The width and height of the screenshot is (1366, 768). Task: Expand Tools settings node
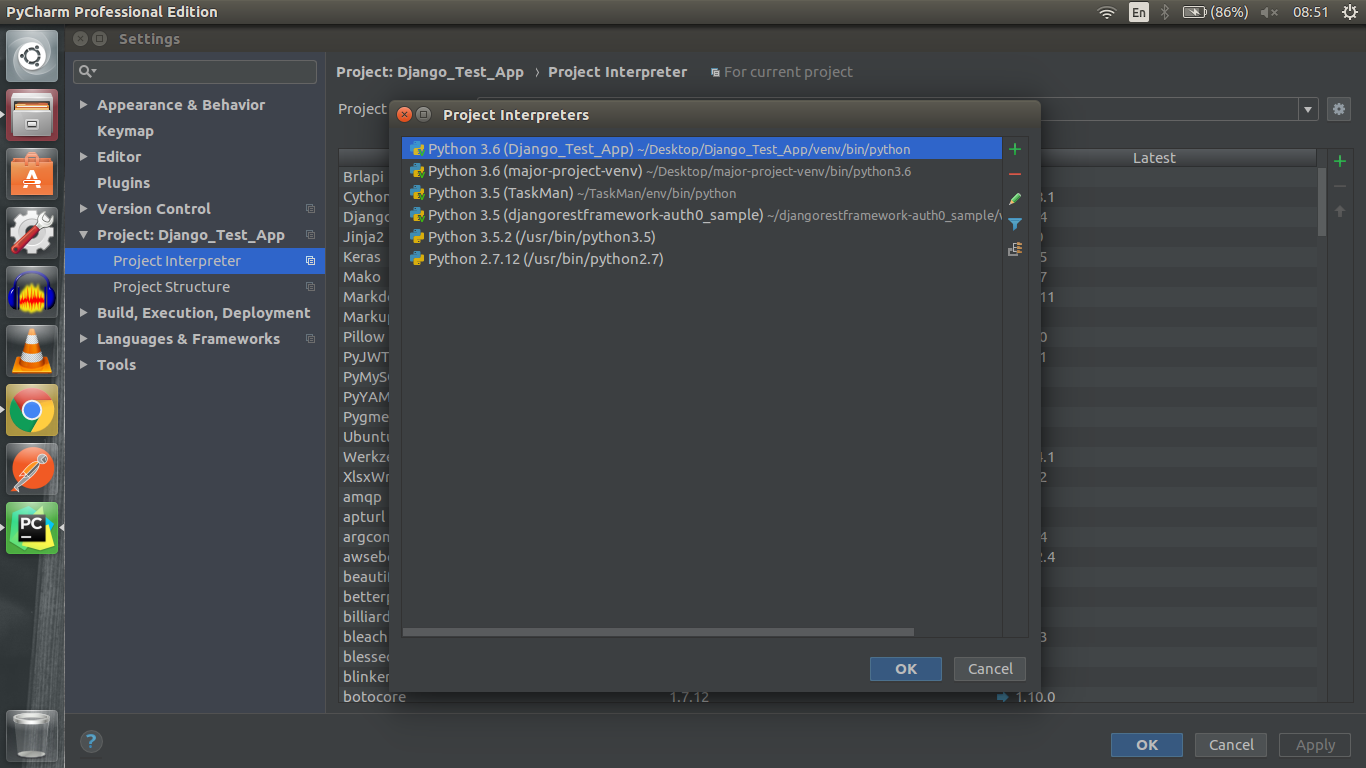point(84,365)
